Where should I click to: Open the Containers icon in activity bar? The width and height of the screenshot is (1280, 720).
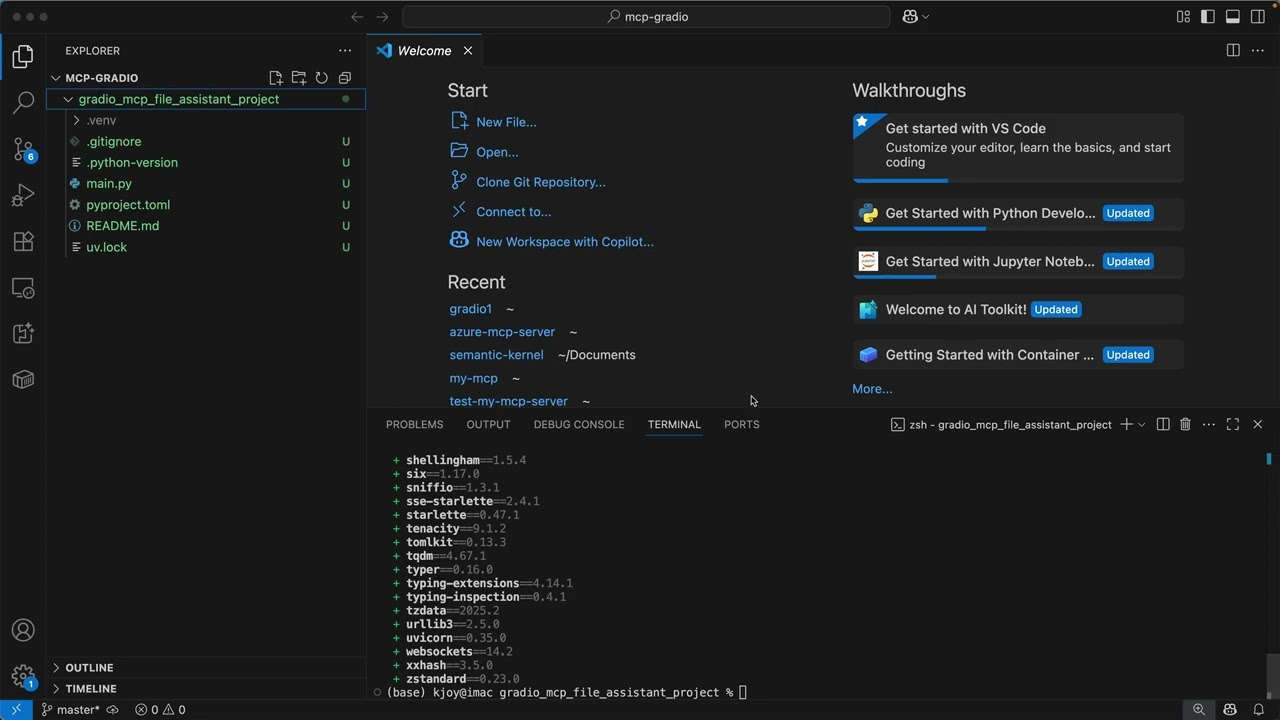[x=23, y=379]
